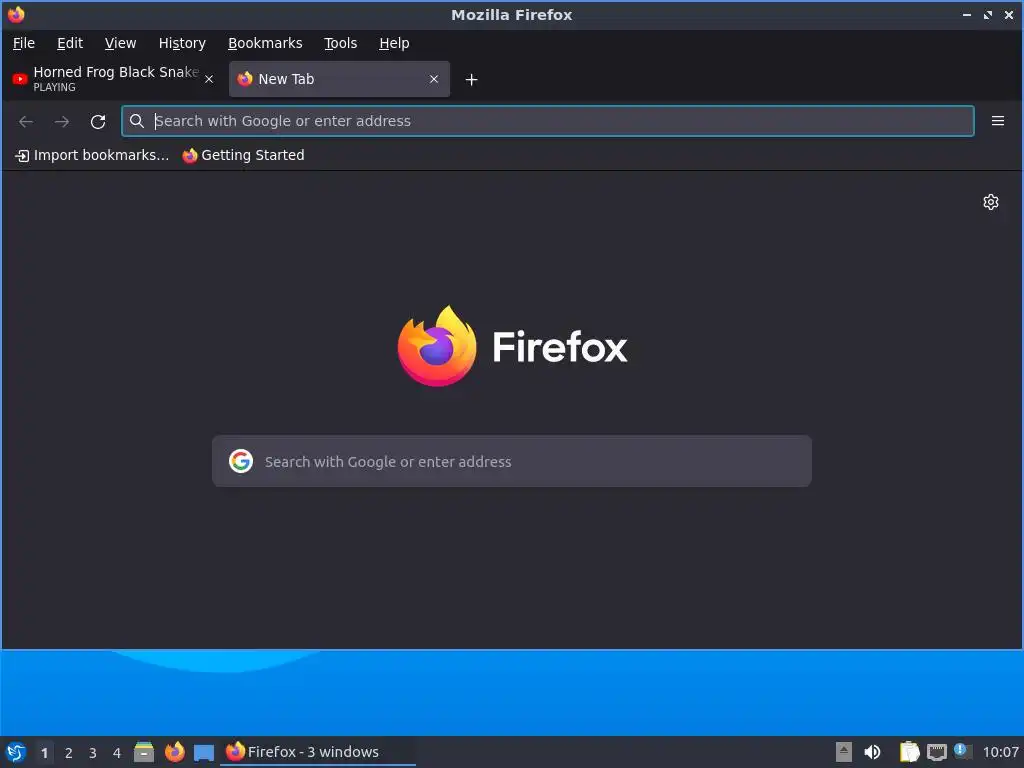This screenshot has width=1024, height=768.
Task: Open the network status tray icon
Action: [x=936, y=752]
